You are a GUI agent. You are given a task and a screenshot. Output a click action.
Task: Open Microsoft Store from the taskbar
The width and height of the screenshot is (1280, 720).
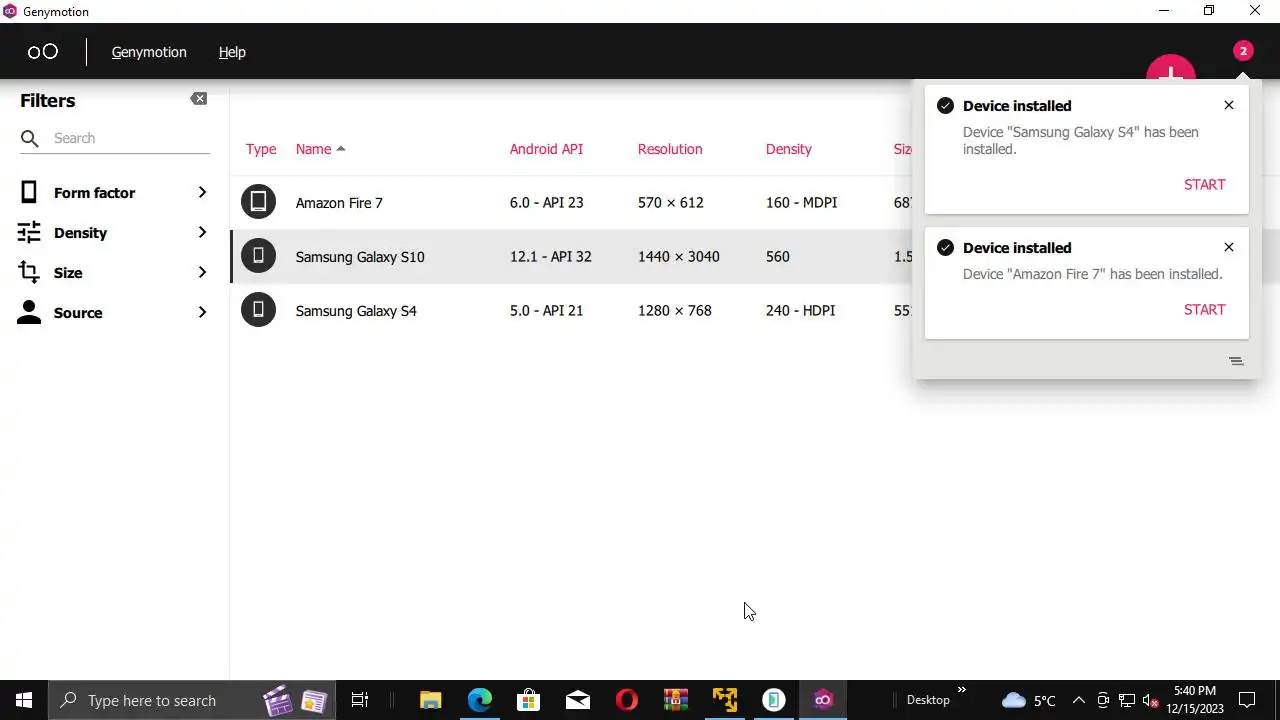pyautogui.click(x=528, y=700)
